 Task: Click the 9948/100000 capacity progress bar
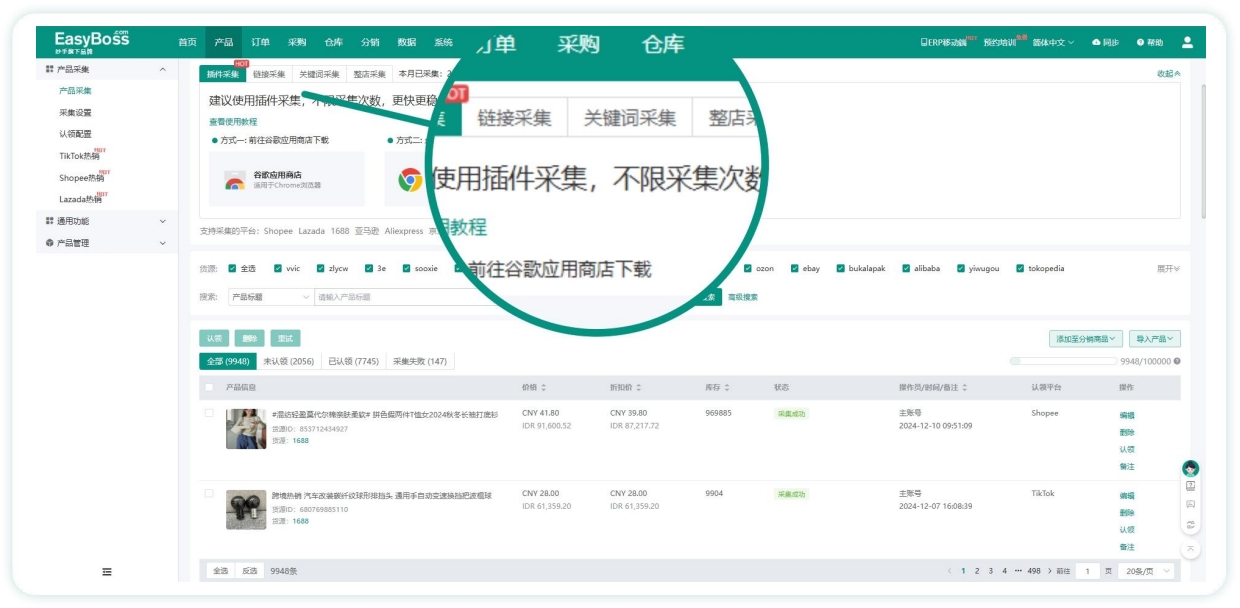click(1063, 361)
